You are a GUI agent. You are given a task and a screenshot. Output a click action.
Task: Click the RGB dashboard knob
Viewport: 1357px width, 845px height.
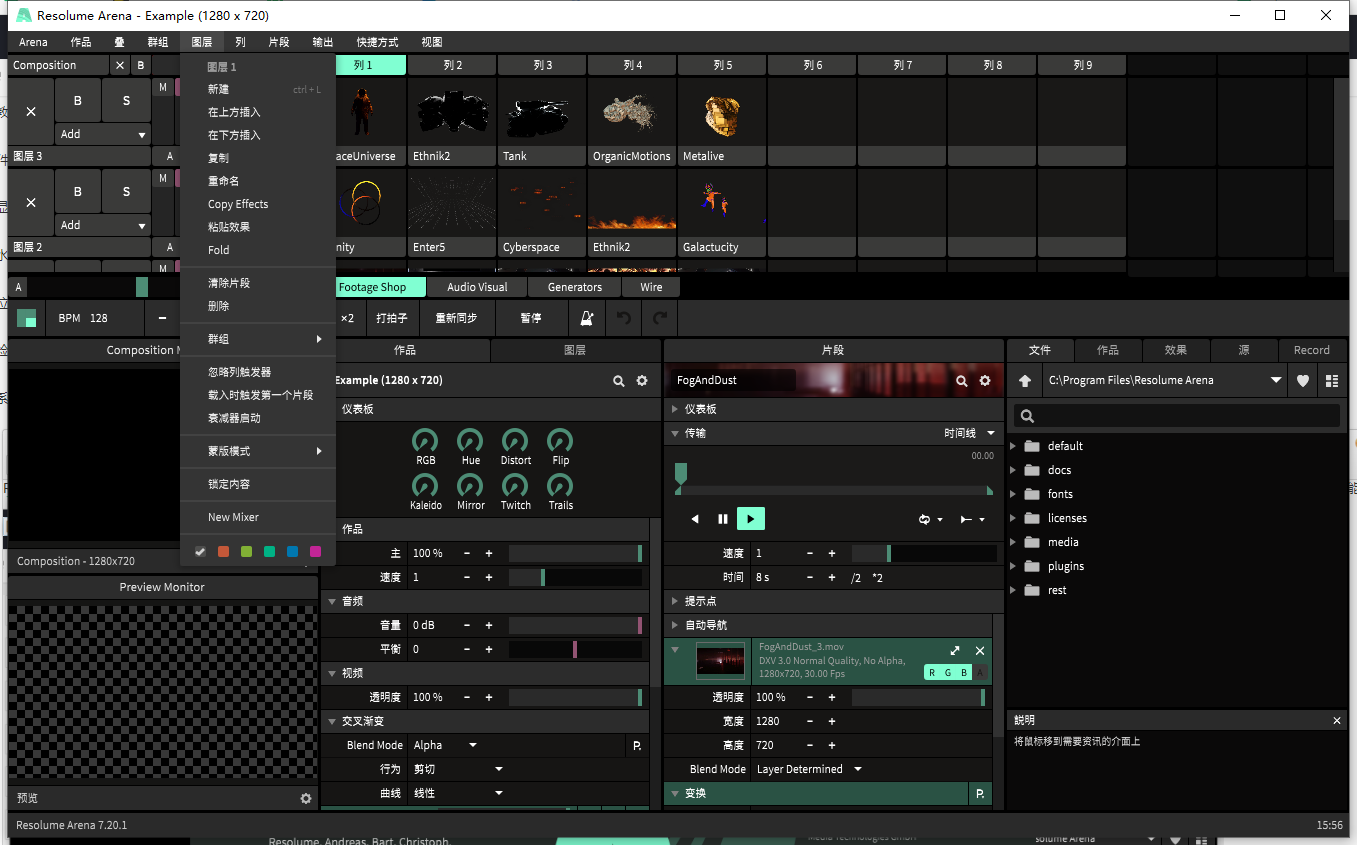pos(425,440)
